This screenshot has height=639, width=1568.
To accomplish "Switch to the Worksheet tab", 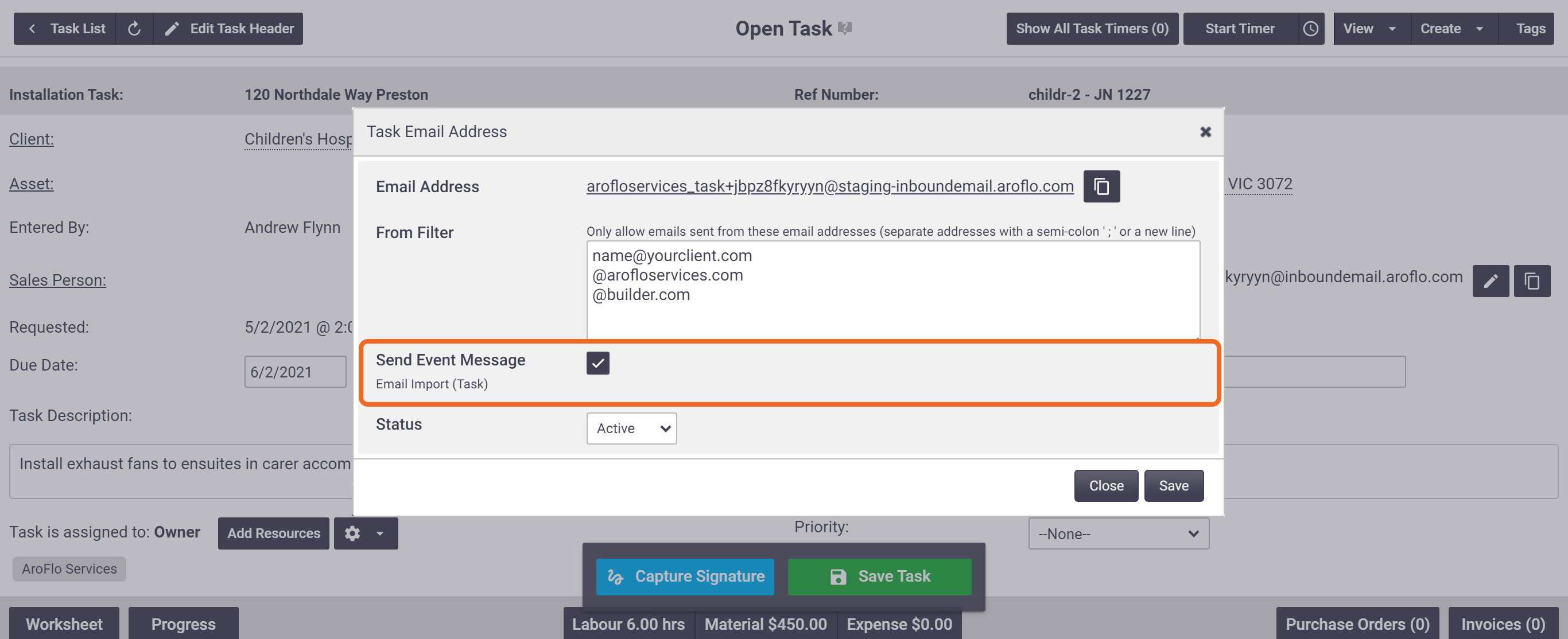I will pos(64,623).
